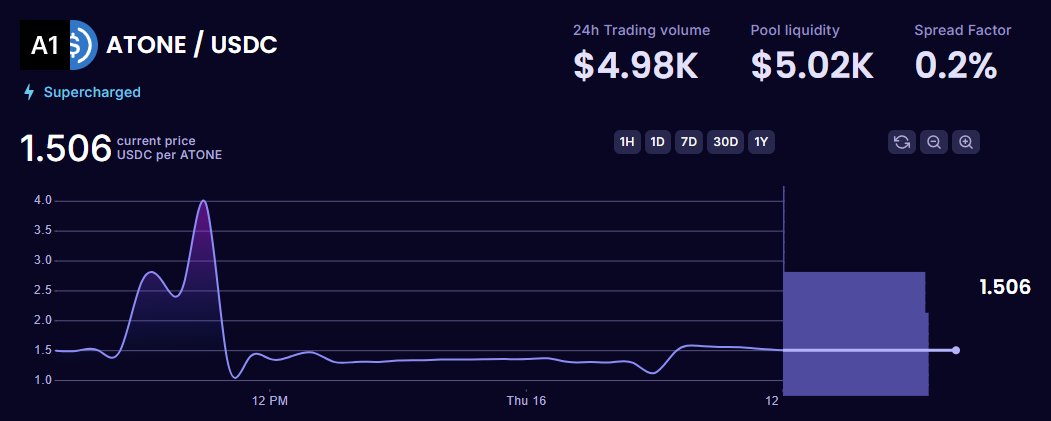This screenshot has height=421, width=1051.
Task: Click the A1 ATONE token logo
Action: click(44, 45)
